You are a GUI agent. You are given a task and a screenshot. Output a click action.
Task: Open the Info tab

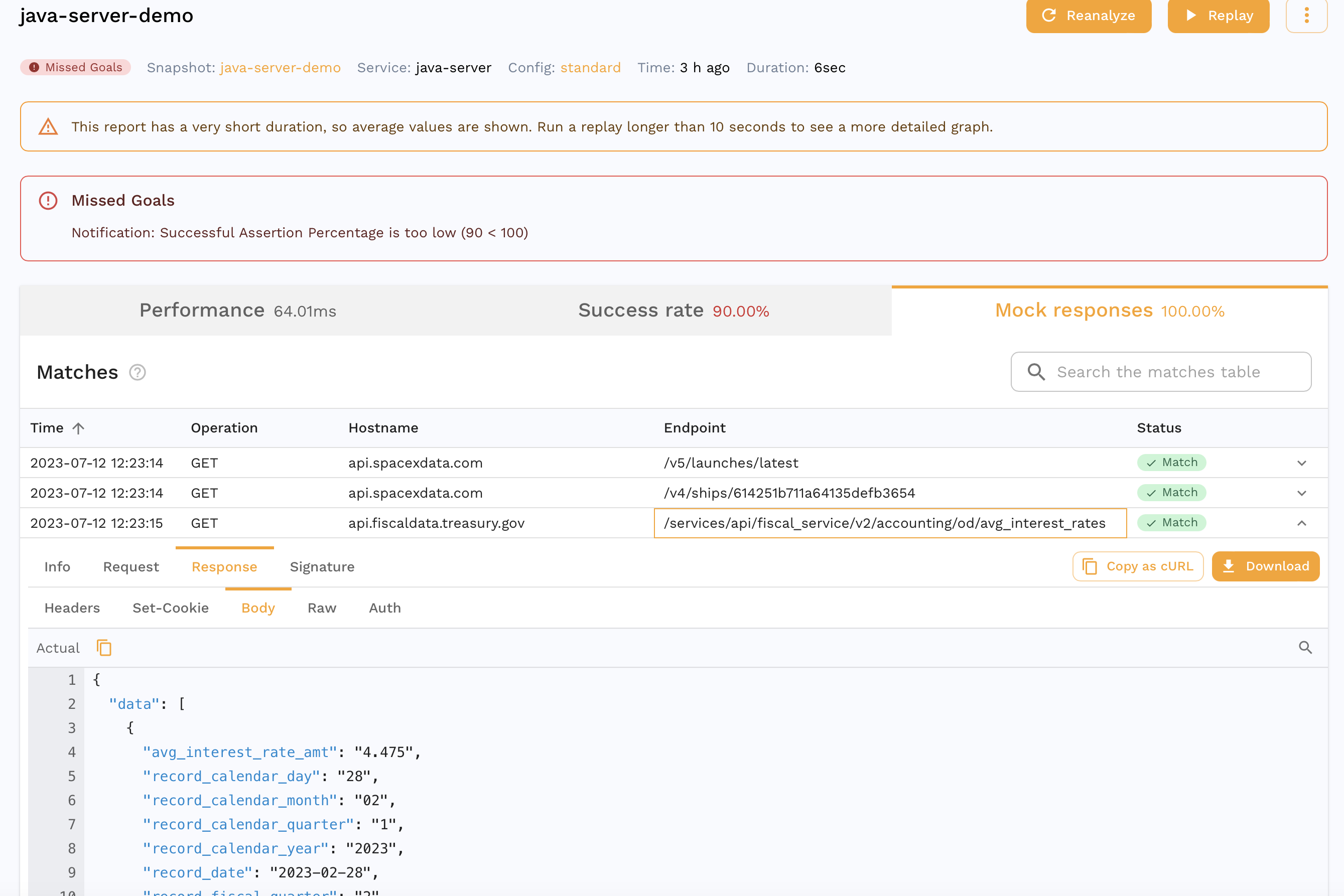tap(57, 567)
